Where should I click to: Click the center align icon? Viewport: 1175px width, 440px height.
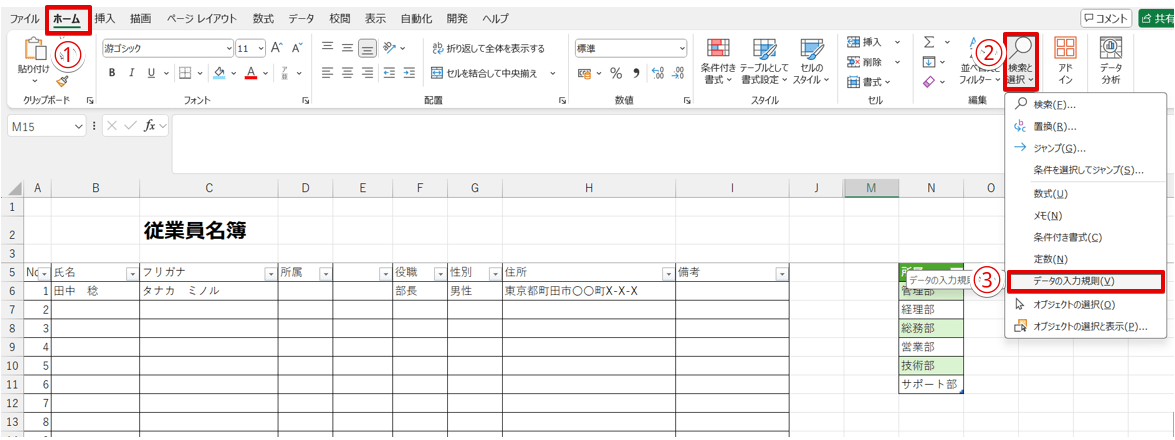click(347, 73)
